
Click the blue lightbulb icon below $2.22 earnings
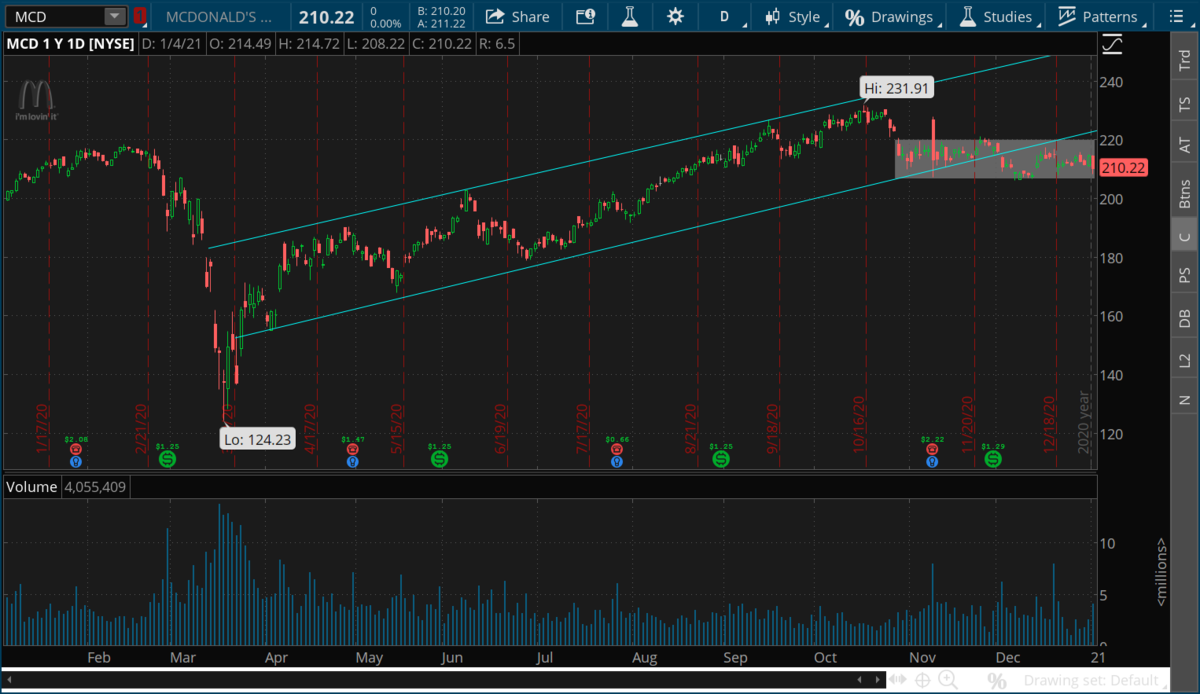(x=932, y=461)
